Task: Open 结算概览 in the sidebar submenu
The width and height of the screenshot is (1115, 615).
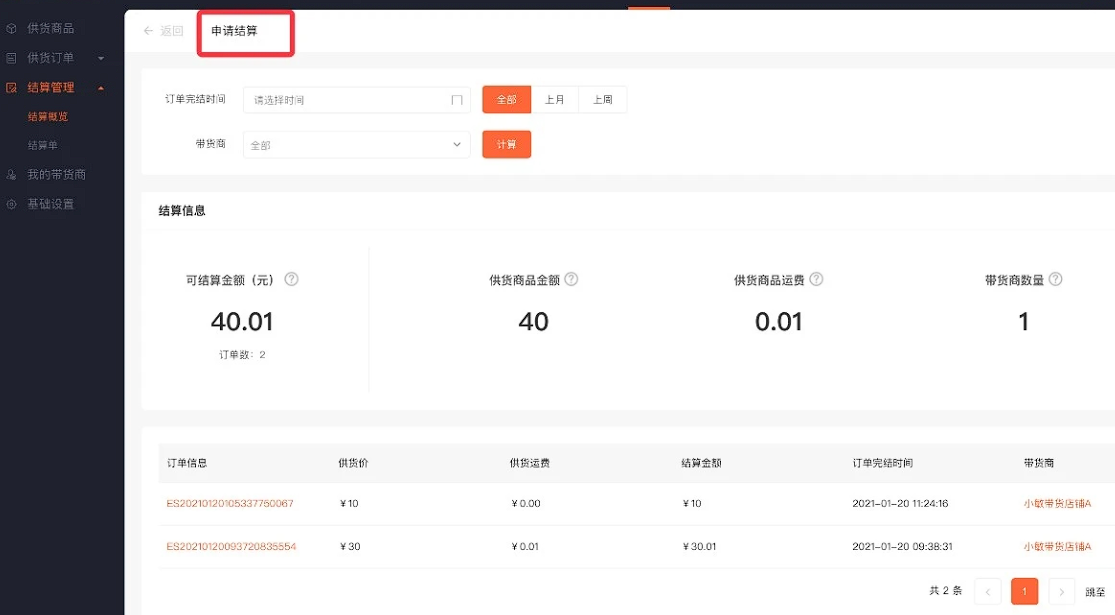Action: coord(48,117)
